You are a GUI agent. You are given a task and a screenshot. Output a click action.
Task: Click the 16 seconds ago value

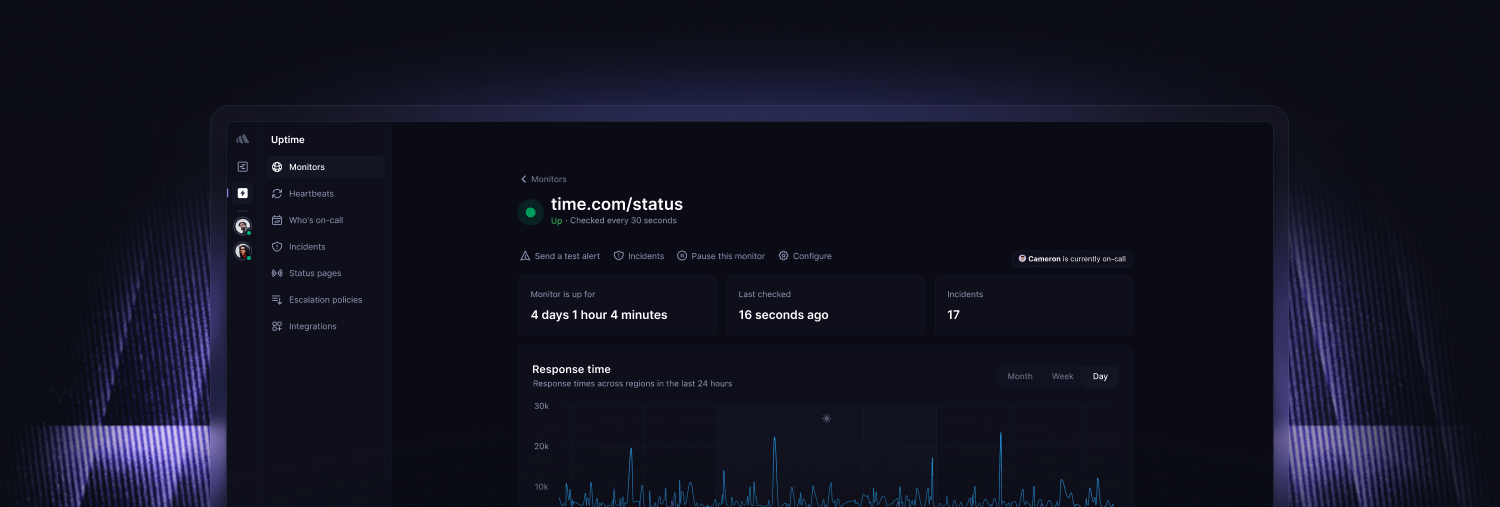click(783, 315)
